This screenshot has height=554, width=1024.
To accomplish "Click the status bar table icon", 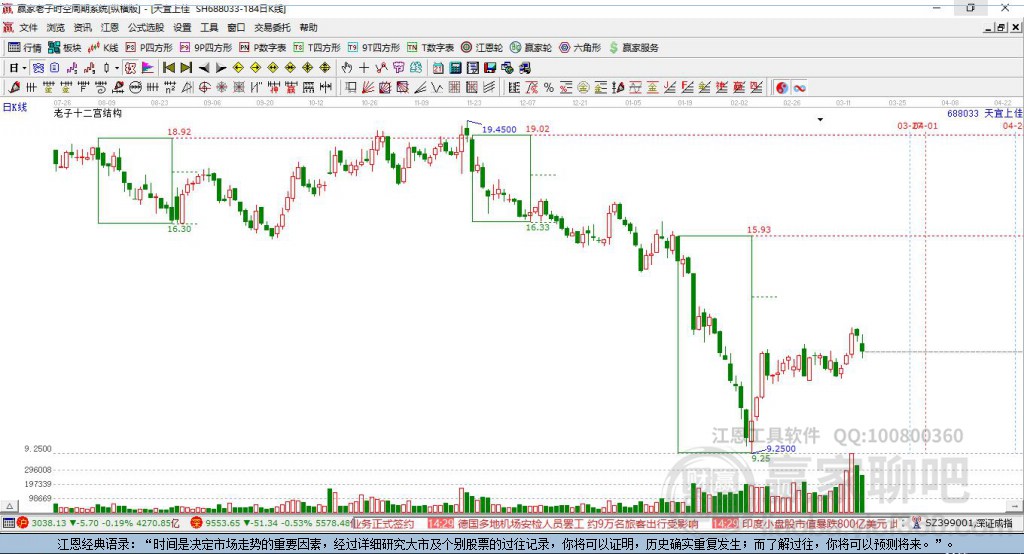I will pos(8,523).
